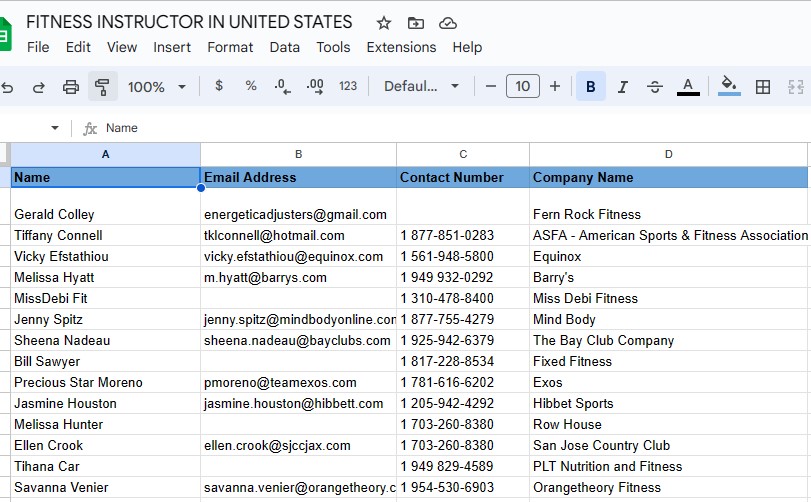The width and height of the screenshot is (811, 502).
Task: Select the Hibbet Sports cell
Action: (668, 404)
